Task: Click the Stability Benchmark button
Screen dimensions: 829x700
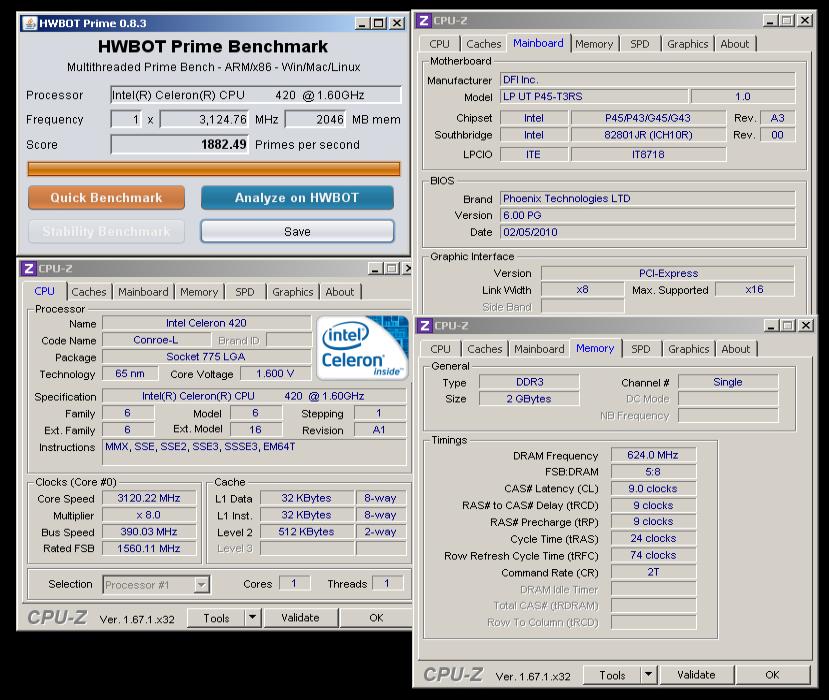Action: (x=106, y=232)
